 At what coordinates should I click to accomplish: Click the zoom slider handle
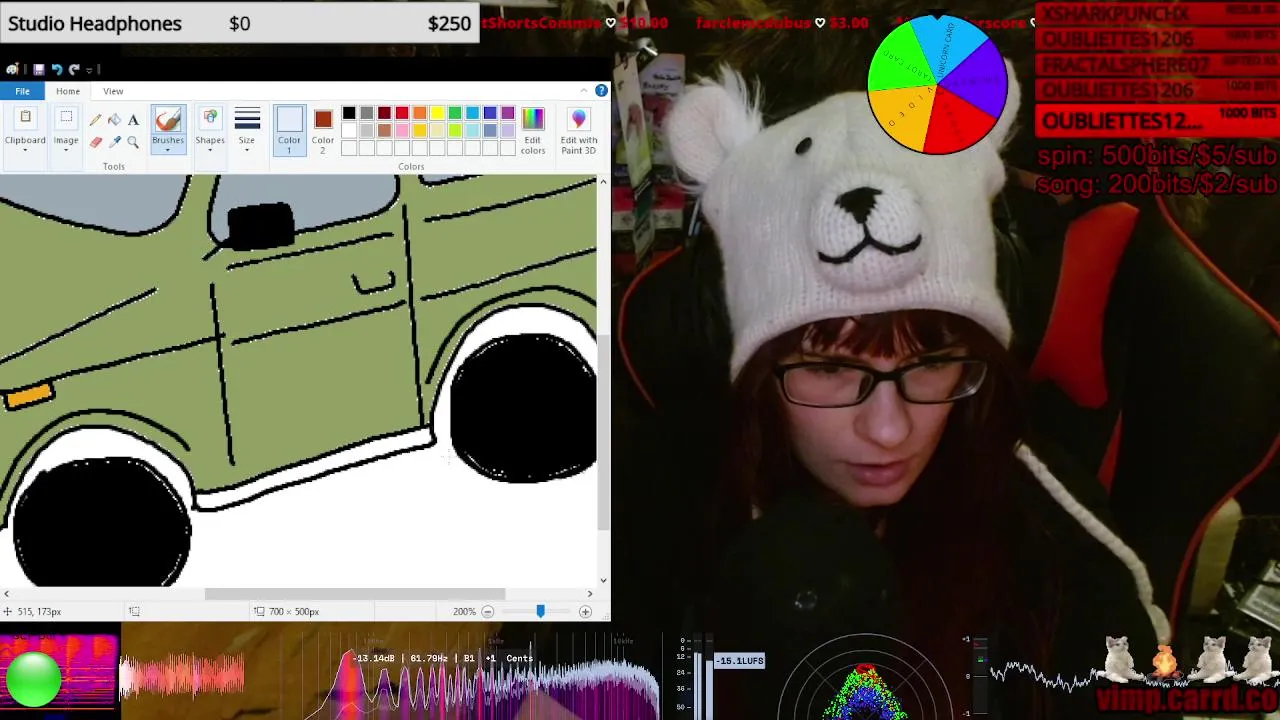click(x=540, y=611)
